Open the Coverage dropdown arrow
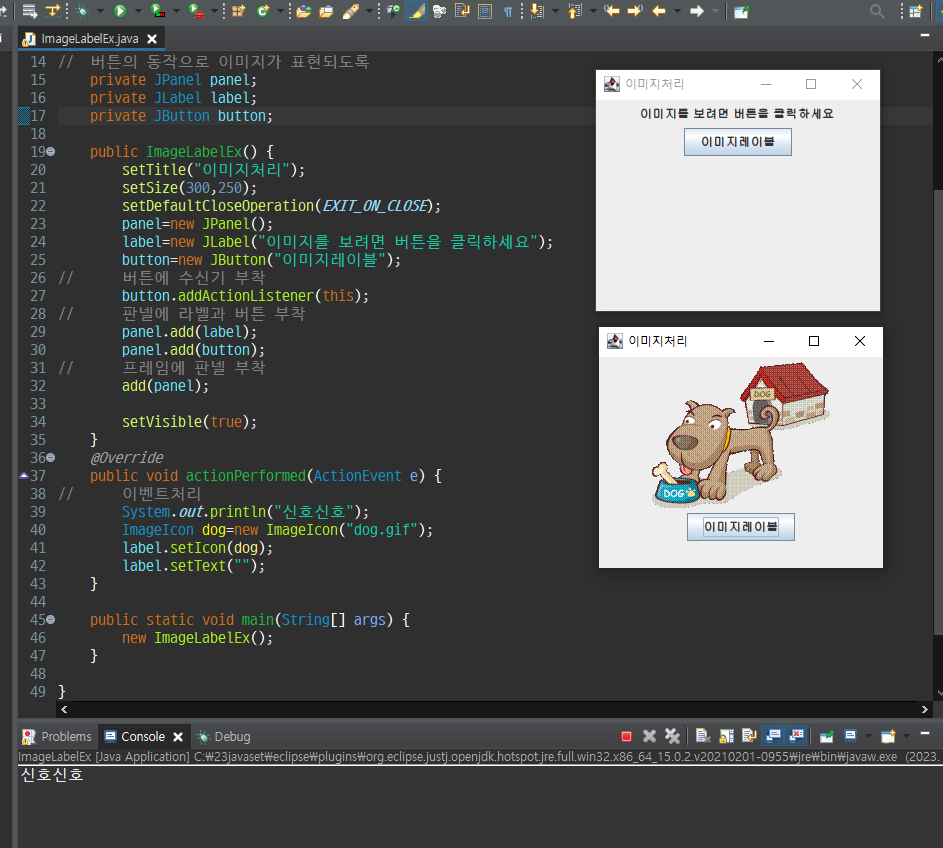Viewport: 943px width, 848px height. 176,11
